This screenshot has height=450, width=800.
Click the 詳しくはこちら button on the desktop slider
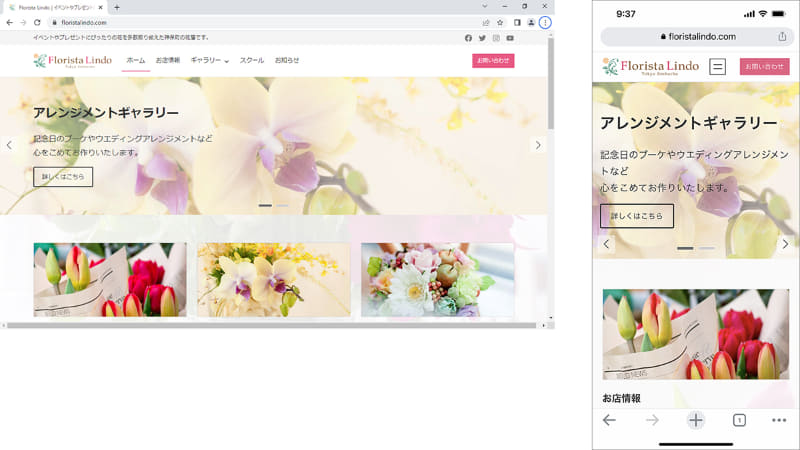[x=63, y=177]
